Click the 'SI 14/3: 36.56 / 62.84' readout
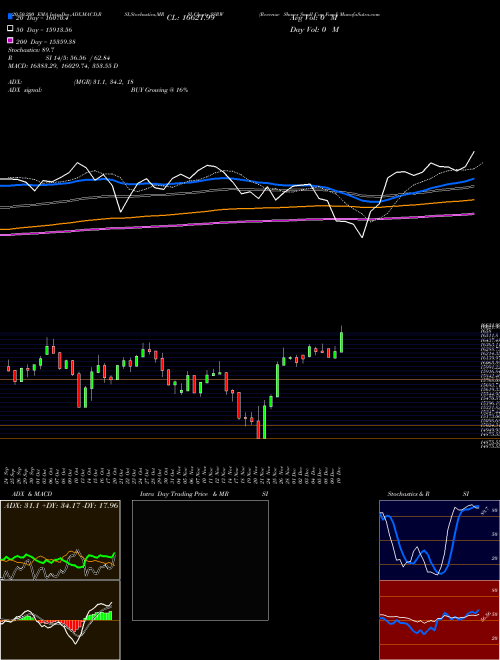 [x=78, y=58]
